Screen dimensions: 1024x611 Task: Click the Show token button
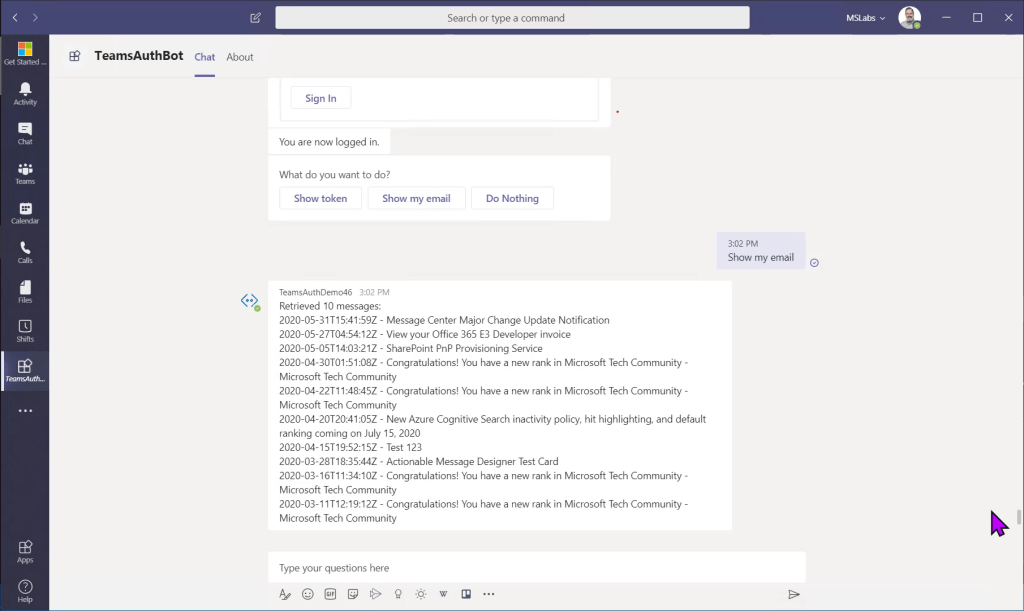(x=320, y=198)
